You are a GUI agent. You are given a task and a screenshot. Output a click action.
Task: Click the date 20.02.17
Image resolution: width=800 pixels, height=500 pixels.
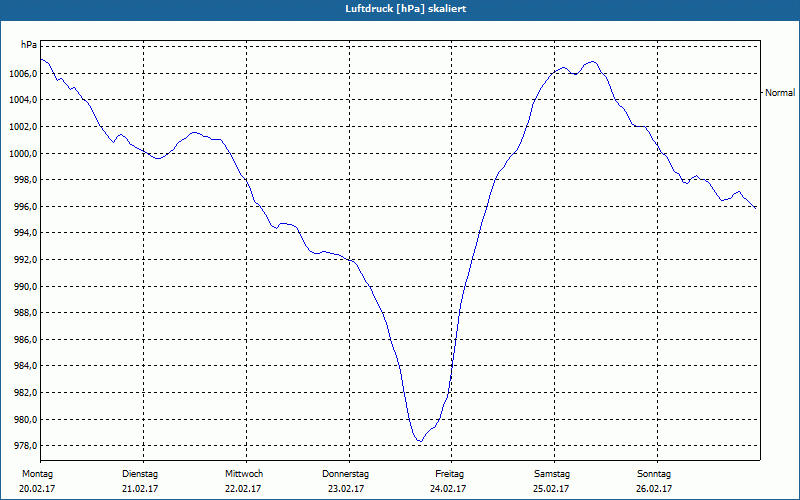click(x=37, y=489)
